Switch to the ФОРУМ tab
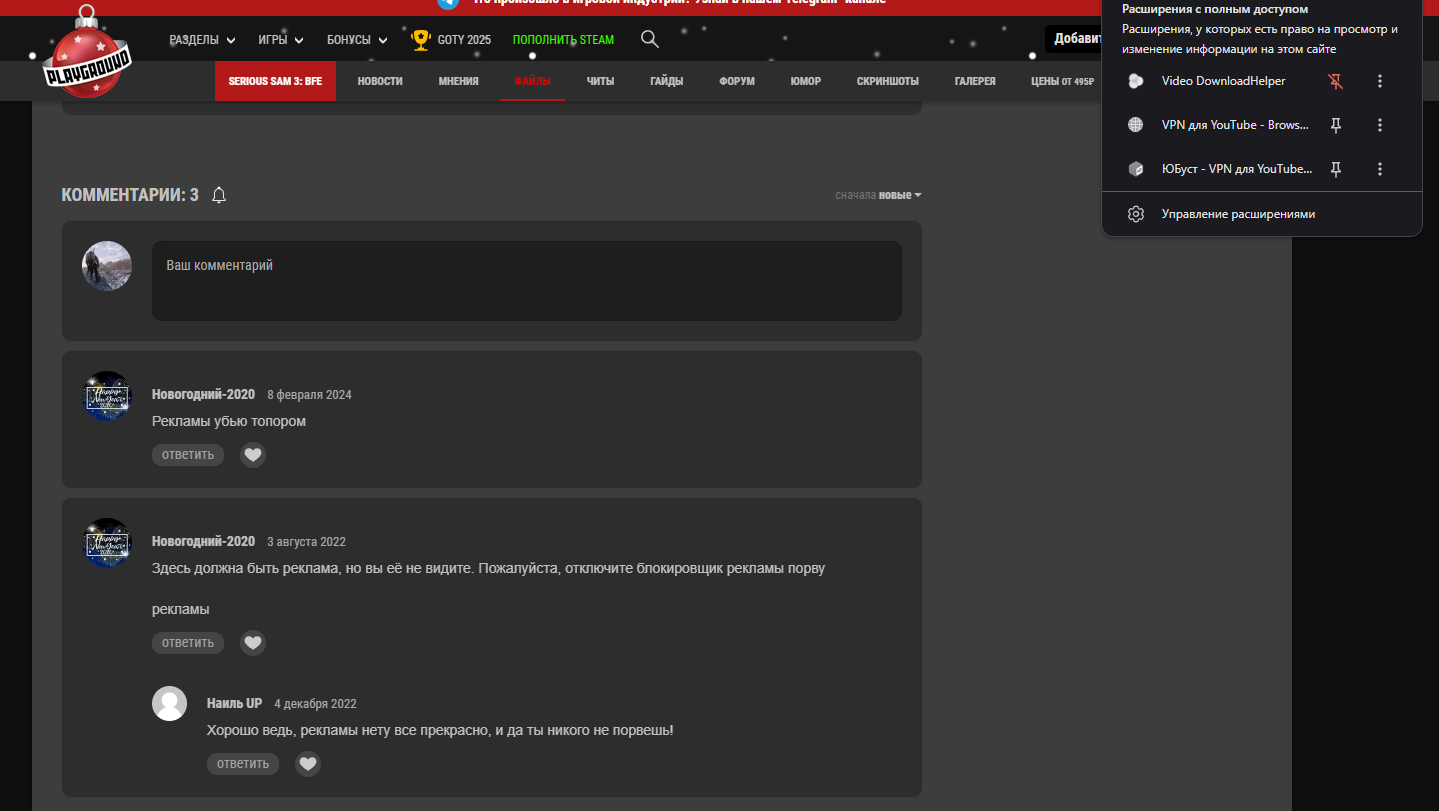This screenshot has height=811, width=1439. 737,81
